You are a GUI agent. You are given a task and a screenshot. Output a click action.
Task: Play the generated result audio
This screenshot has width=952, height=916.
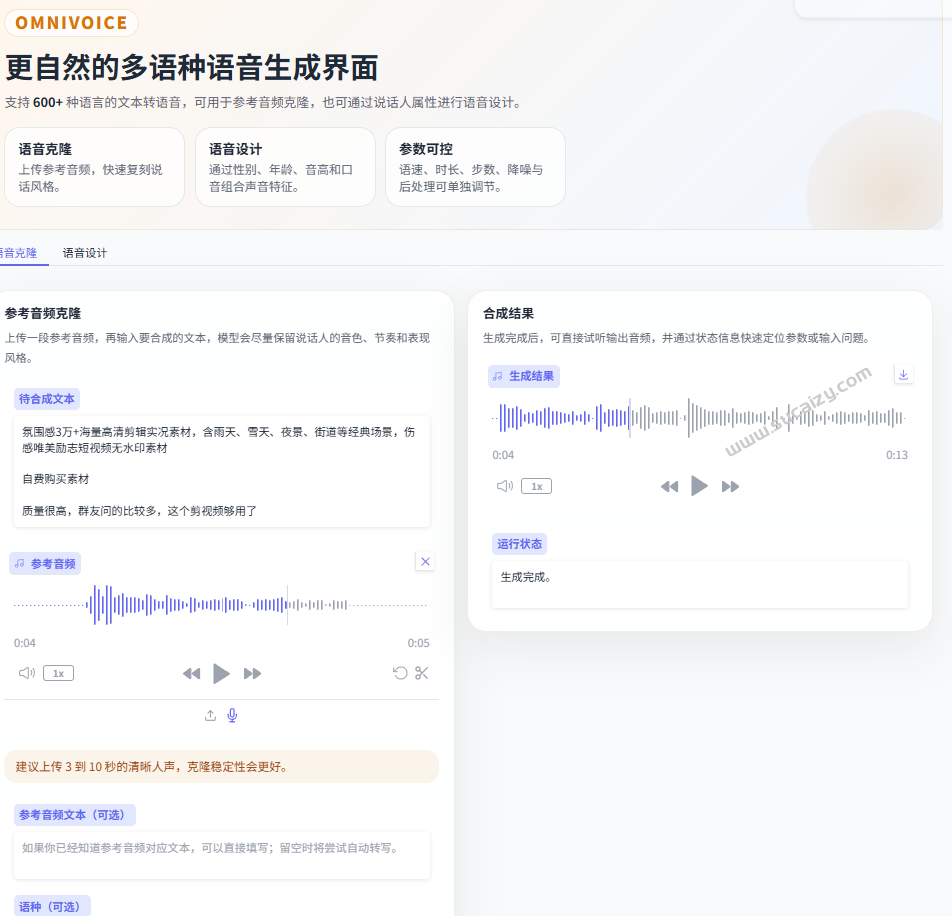tap(699, 486)
